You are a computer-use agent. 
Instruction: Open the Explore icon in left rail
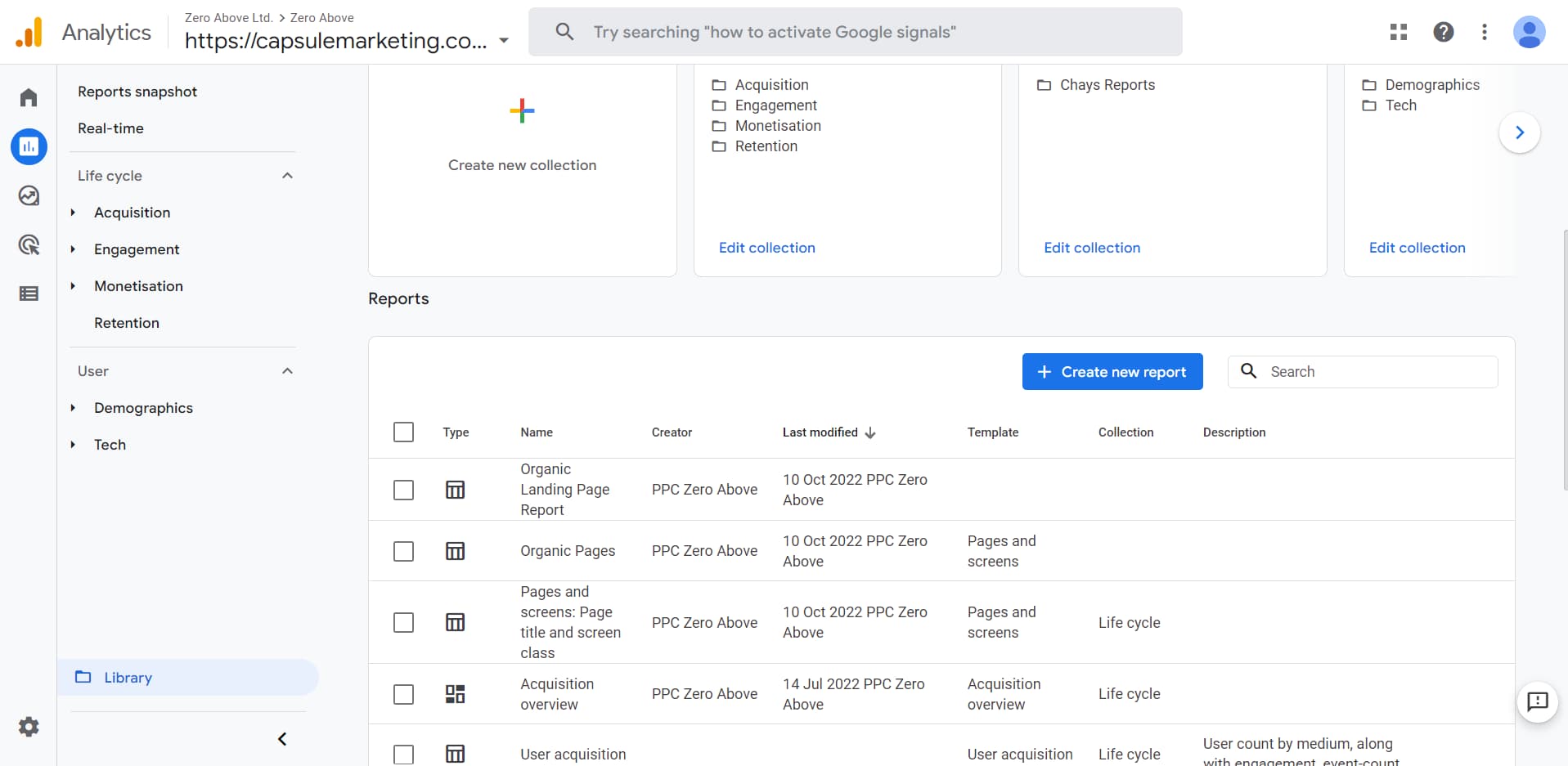[29, 196]
